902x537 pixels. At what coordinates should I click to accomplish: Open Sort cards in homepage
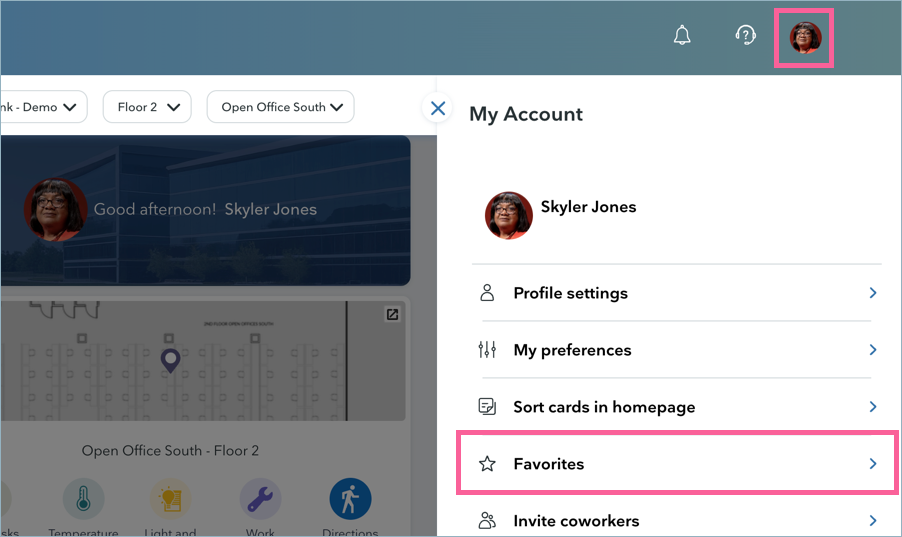pos(677,407)
